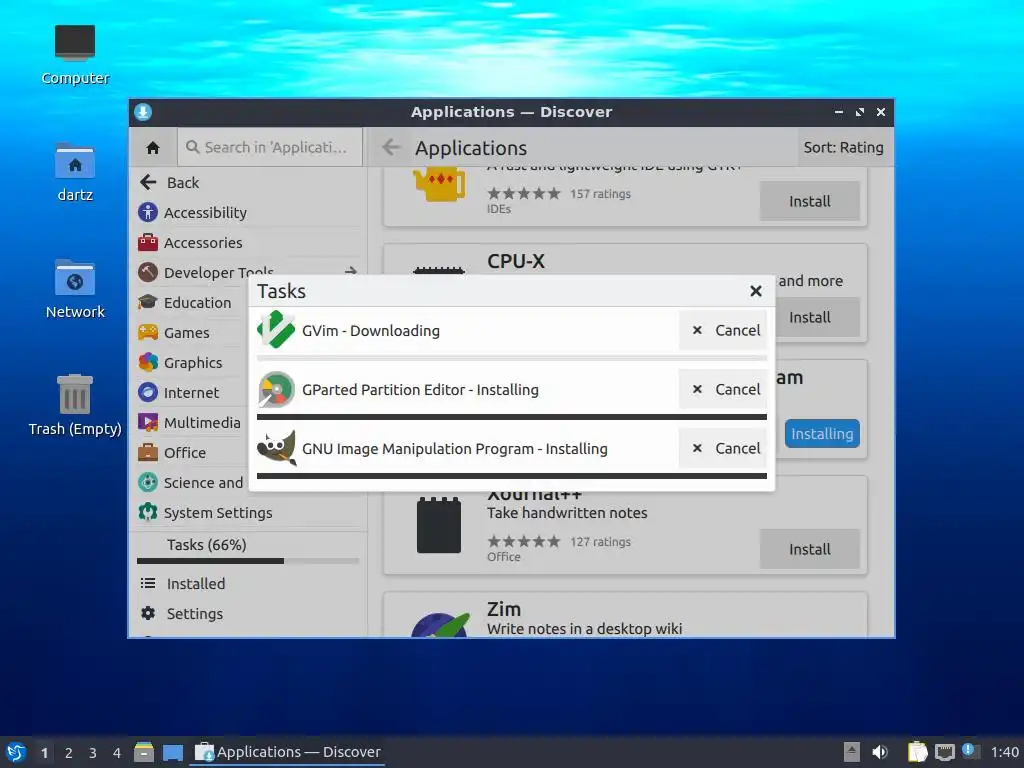Click the GIMP mascot icon in Tasks
Viewport: 1024px width, 768px height.
coord(276,448)
